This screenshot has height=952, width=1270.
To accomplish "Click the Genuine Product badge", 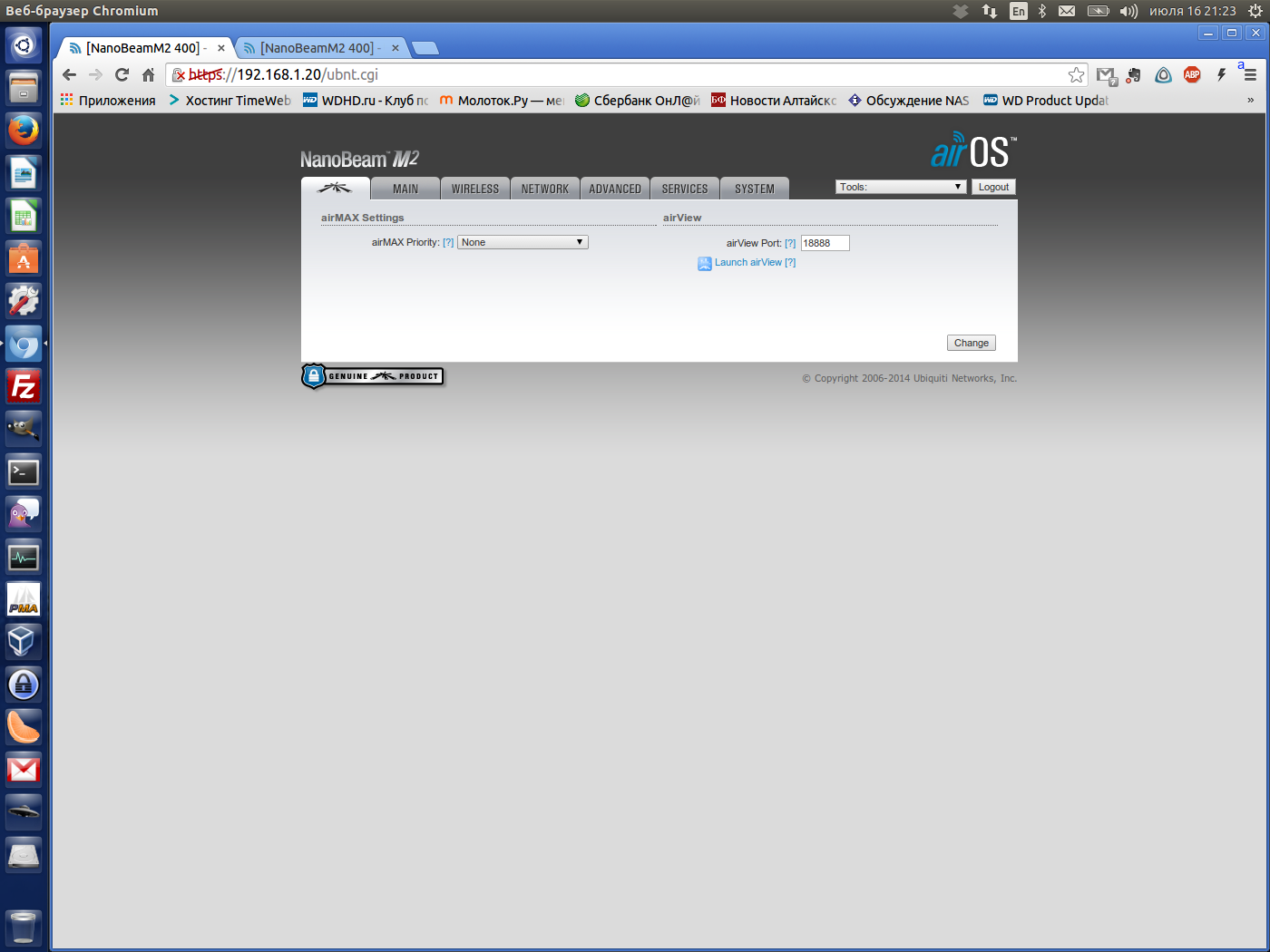I will [373, 376].
